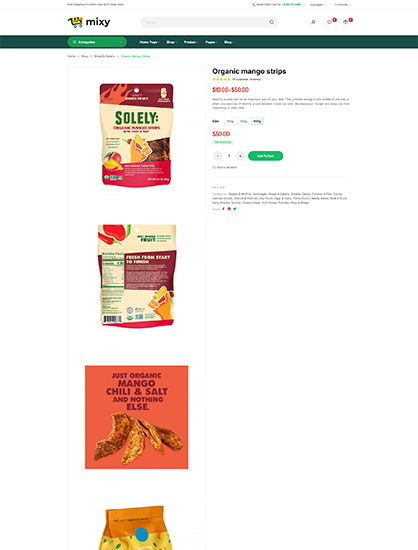Select the highlighted third size option
This screenshot has height=550, width=418.
point(257,121)
